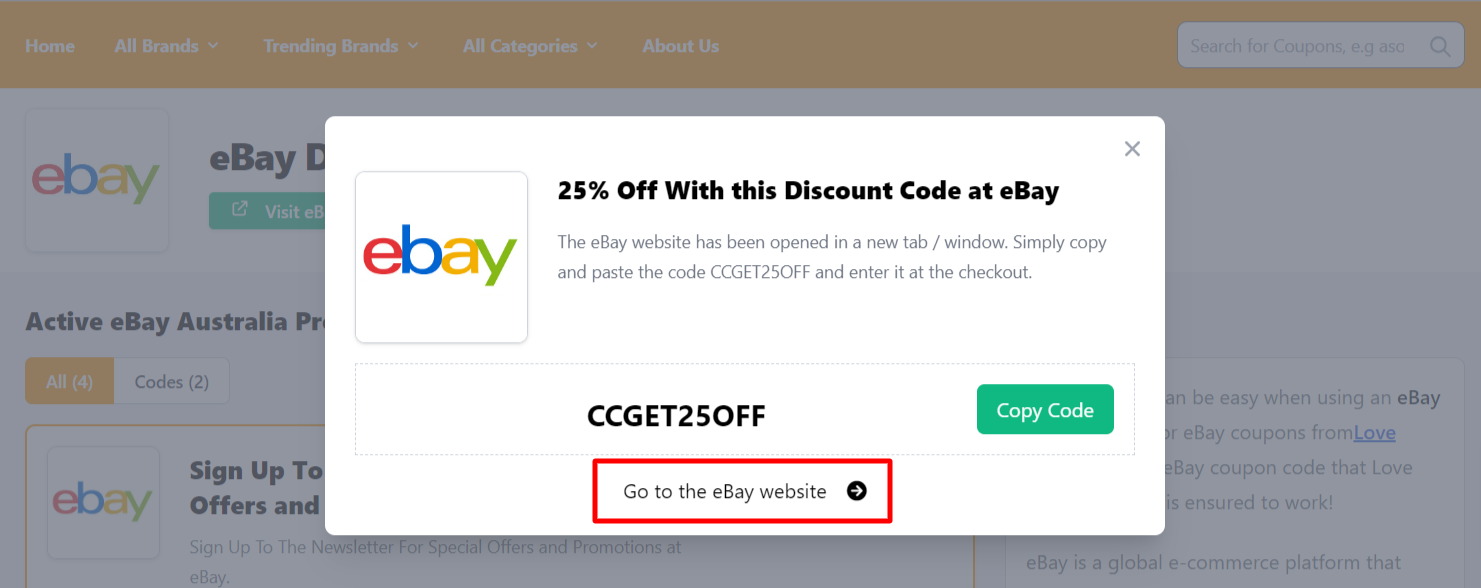Open the Home menu item

coord(49,45)
